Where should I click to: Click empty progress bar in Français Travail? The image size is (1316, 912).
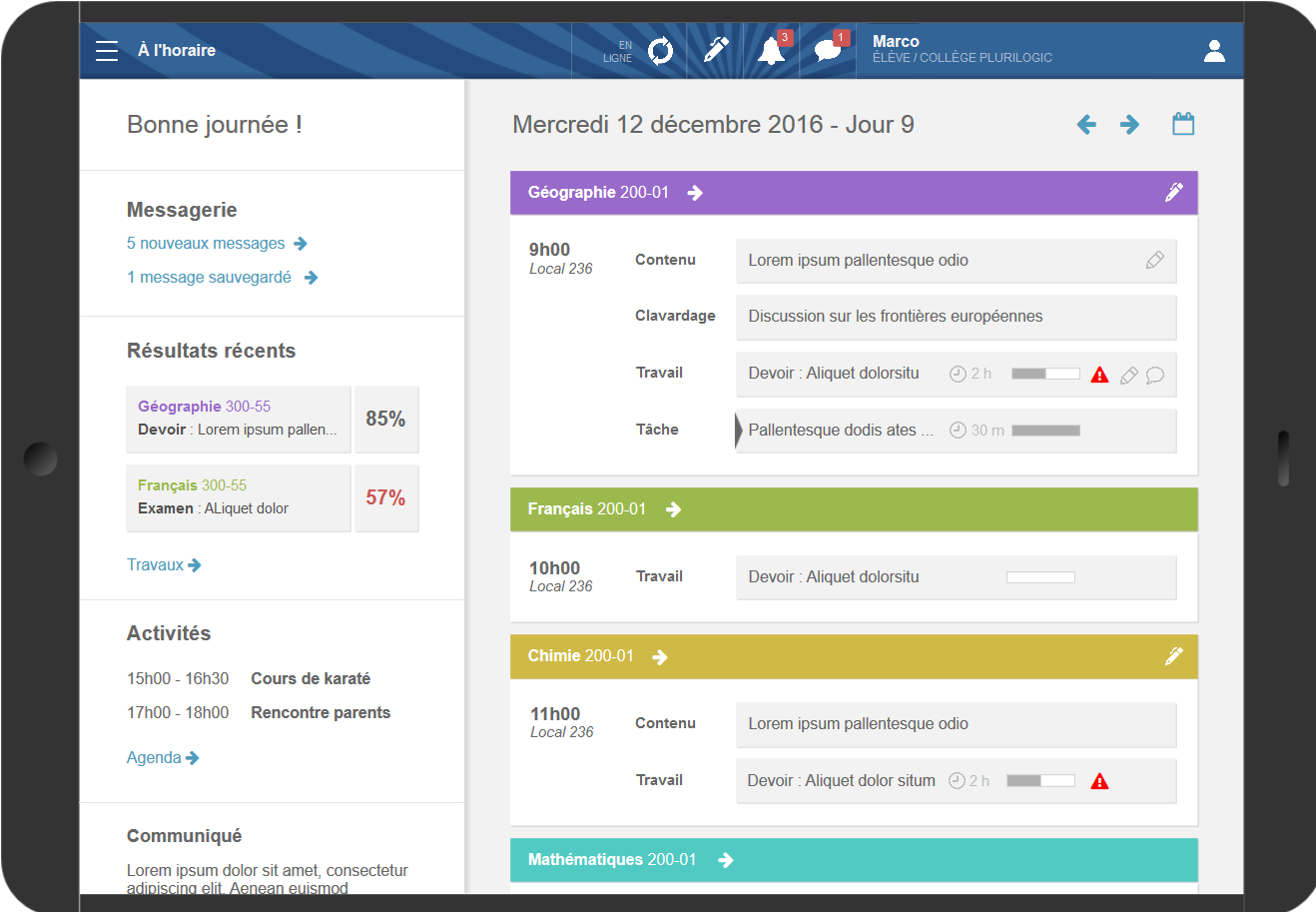tap(1040, 577)
